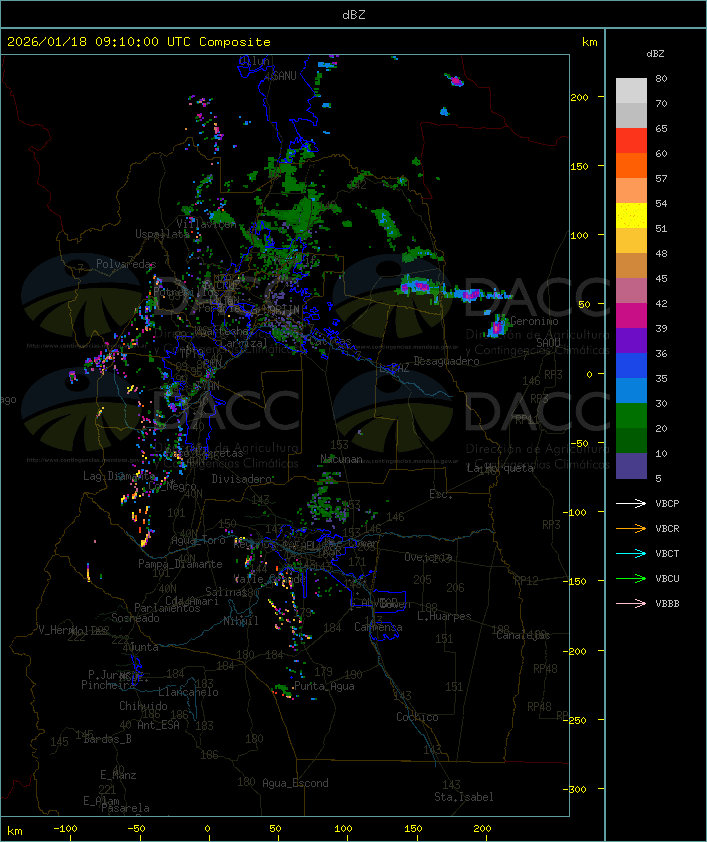Select the yellow 51-54 dBZ legend swatch
Image resolution: width=707 pixels, height=842 pixels.
631,215
